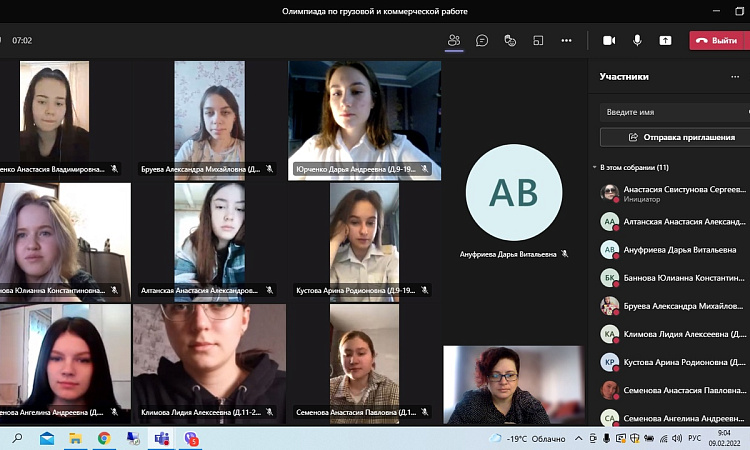Mute or unmute the microphone
The width and height of the screenshot is (750, 450).
tap(637, 41)
